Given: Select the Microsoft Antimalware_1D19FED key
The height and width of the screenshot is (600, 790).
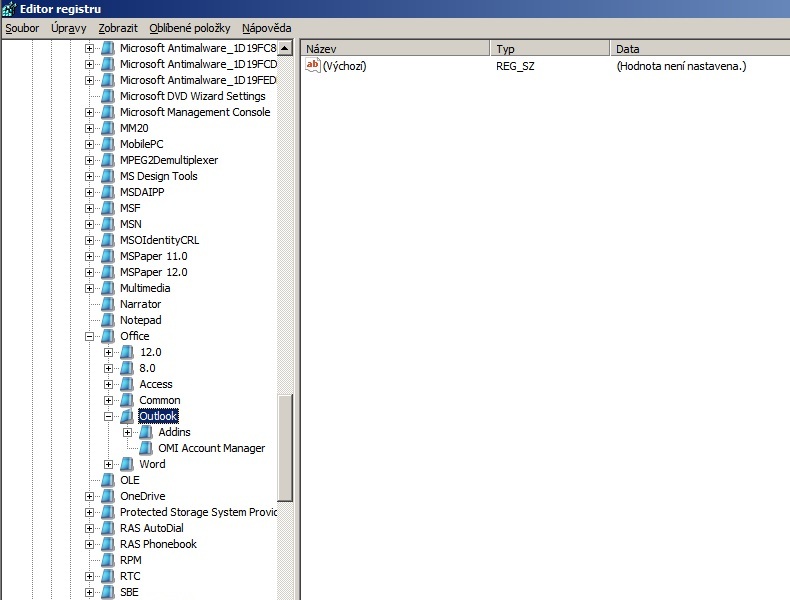Looking at the screenshot, I should pos(198,80).
